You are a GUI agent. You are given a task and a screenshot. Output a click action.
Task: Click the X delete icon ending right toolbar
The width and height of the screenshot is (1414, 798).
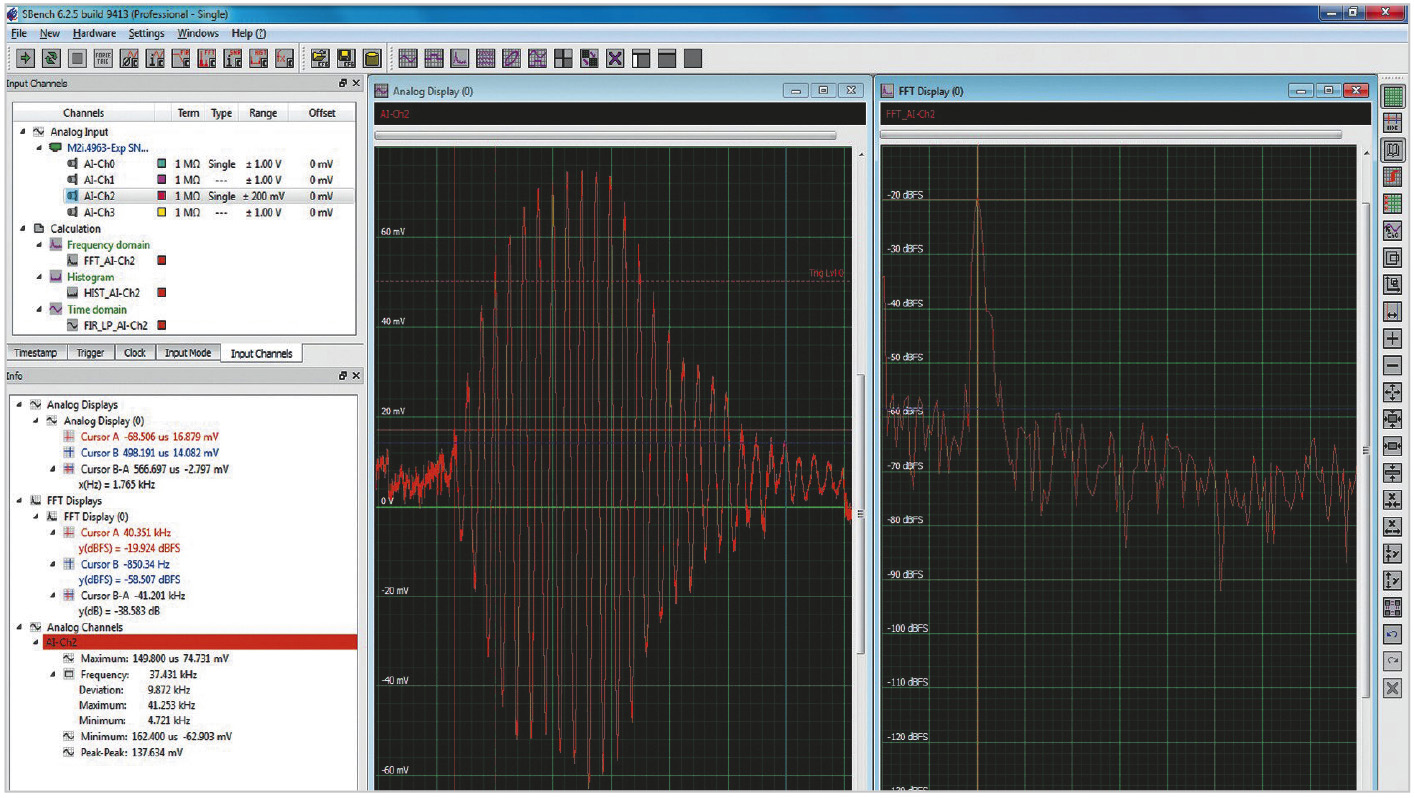click(1392, 688)
